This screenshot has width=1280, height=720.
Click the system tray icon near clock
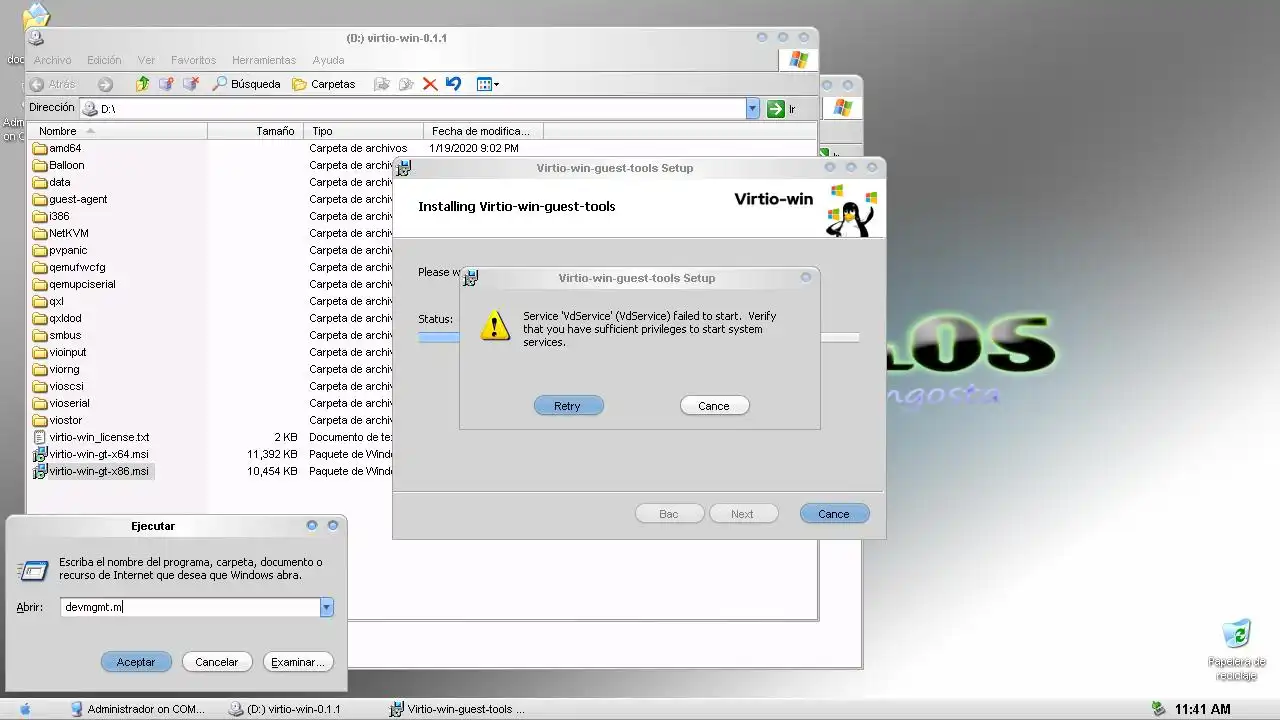[1159, 709]
